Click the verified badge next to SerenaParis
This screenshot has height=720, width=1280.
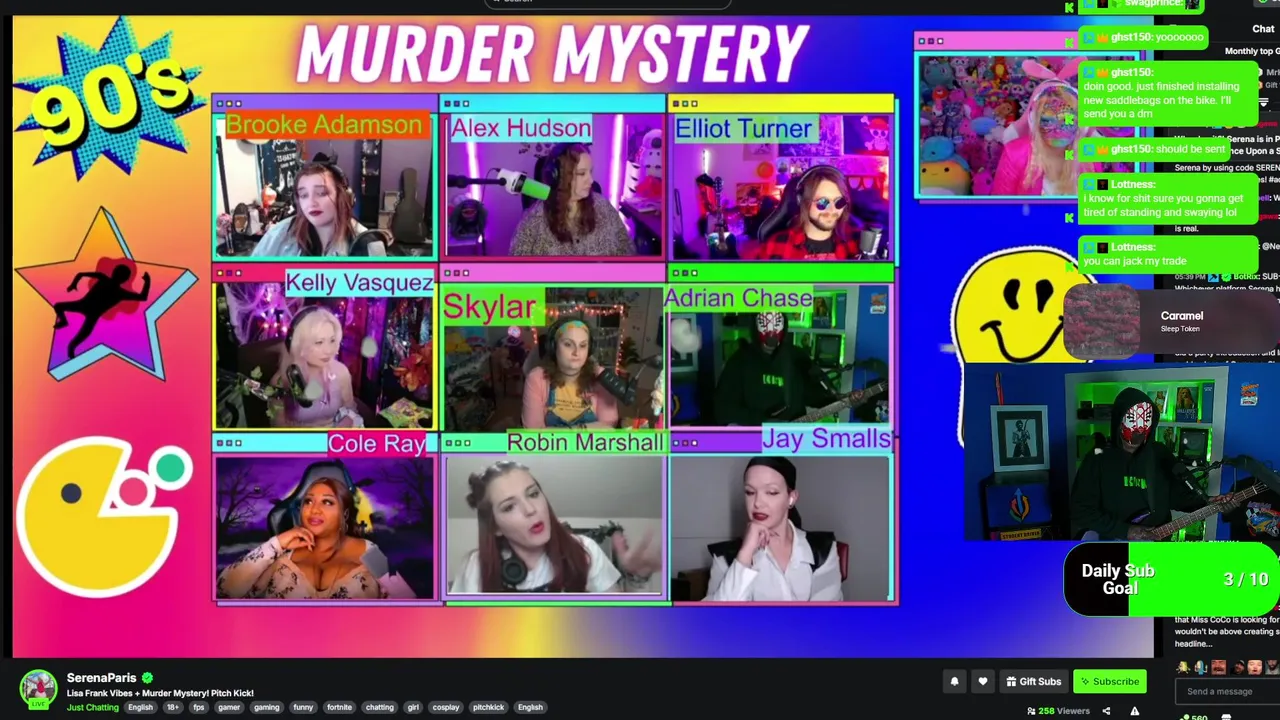coord(147,678)
